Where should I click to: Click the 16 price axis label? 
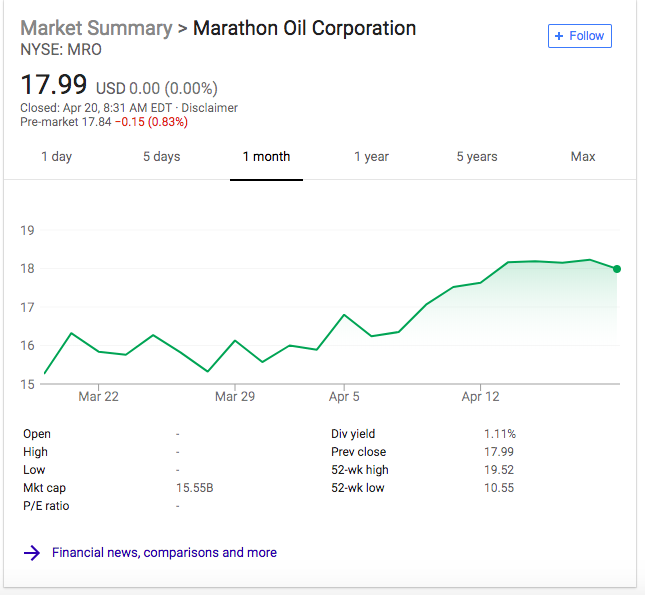point(27,346)
